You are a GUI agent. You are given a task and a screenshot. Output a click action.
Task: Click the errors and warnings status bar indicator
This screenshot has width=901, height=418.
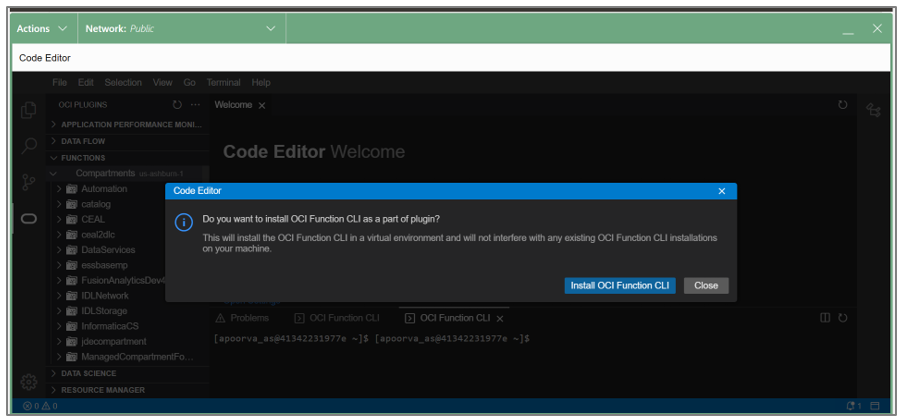pyautogui.click(x=40, y=406)
